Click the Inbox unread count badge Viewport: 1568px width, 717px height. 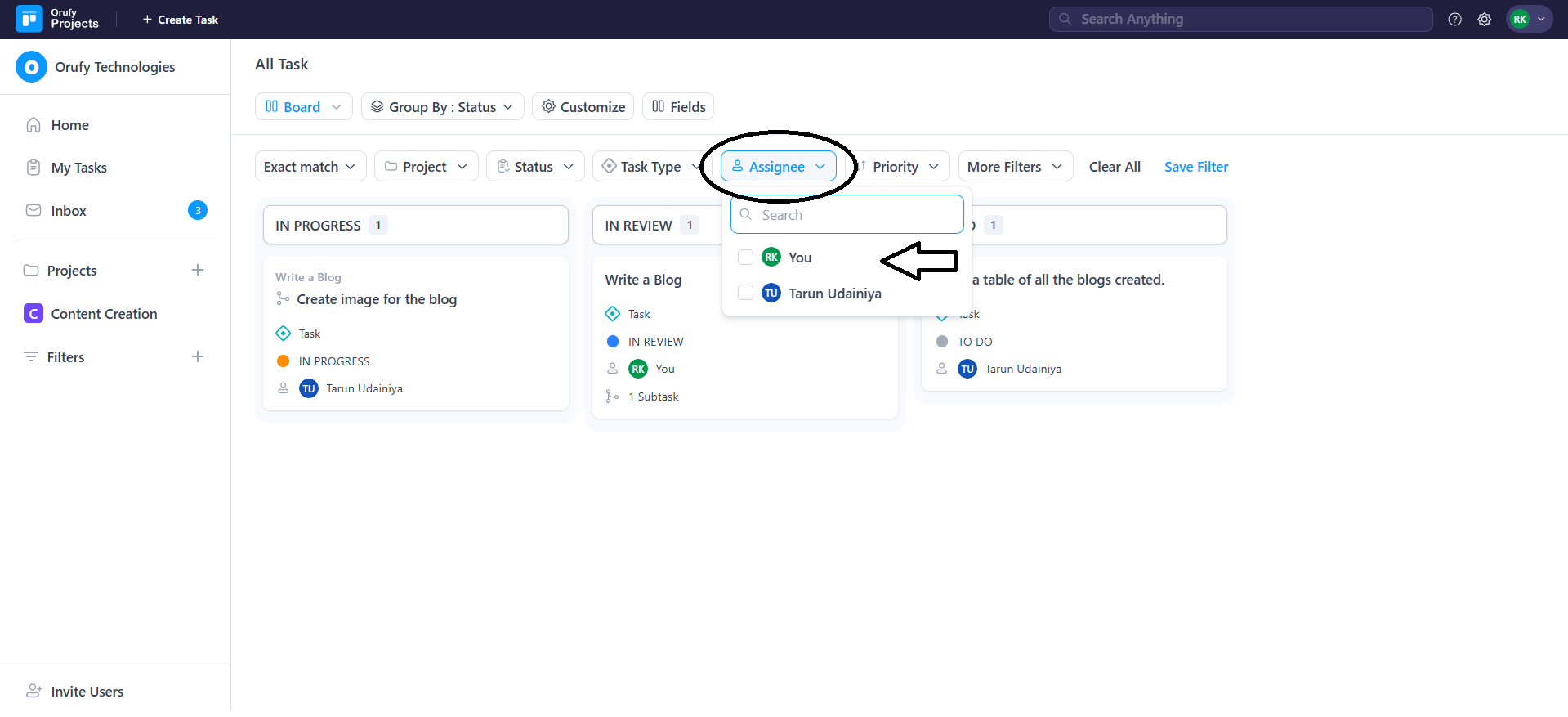tap(197, 211)
